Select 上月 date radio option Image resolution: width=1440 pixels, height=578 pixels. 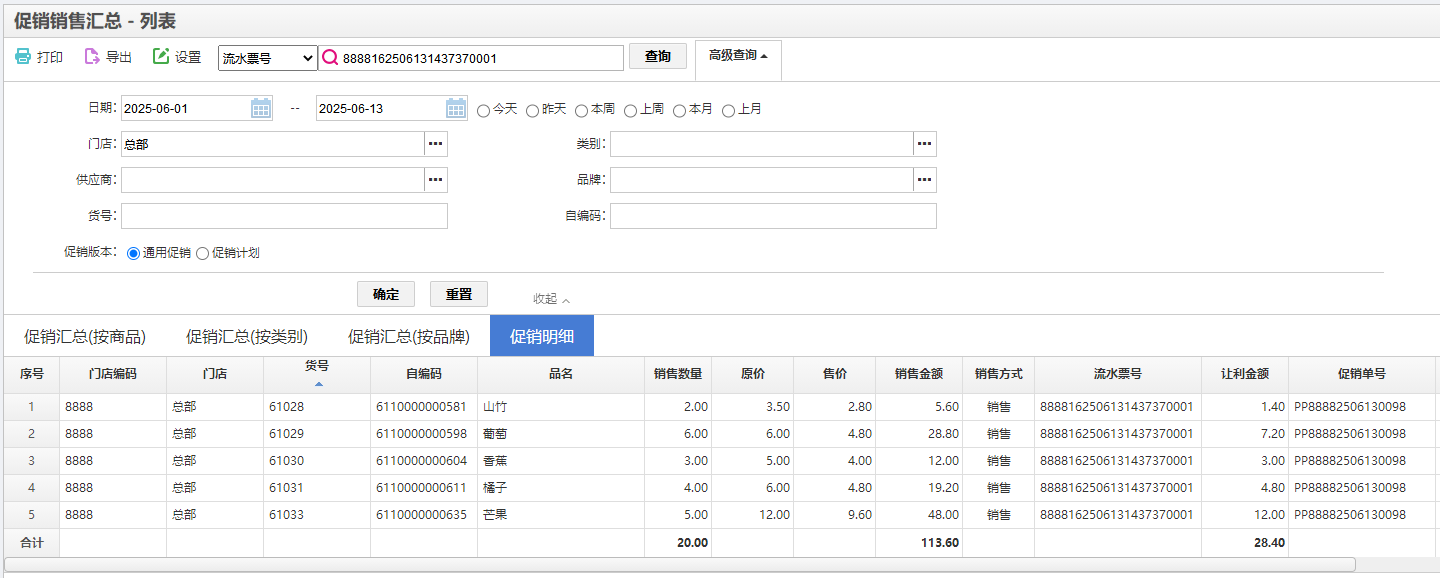click(x=729, y=110)
